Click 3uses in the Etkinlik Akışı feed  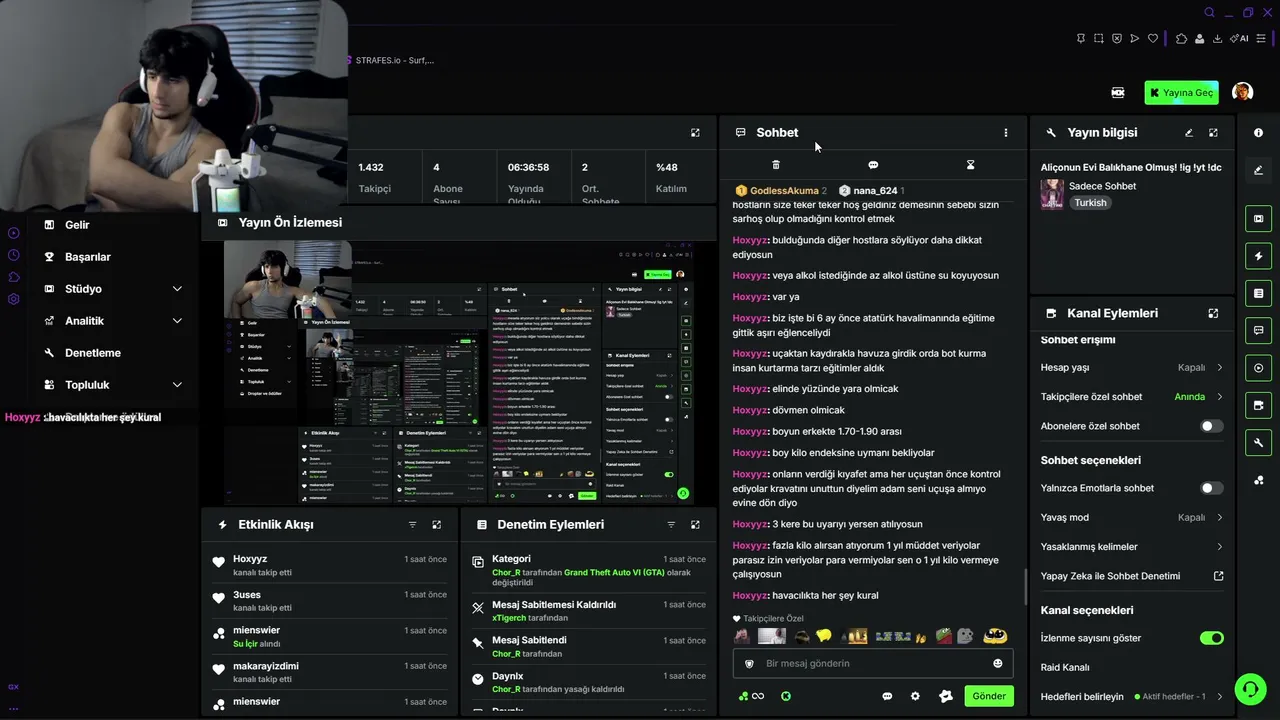point(247,595)
